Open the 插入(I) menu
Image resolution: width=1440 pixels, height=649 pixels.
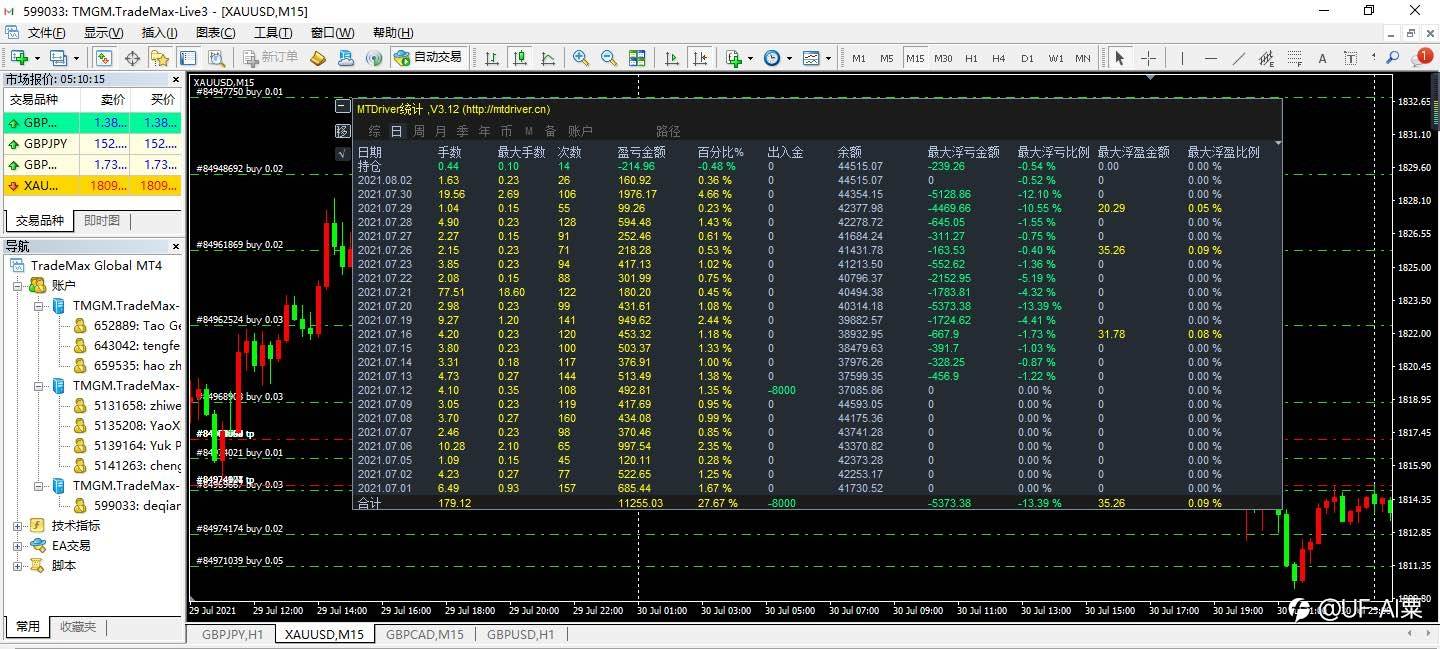pyautogui.click(x=159, y=33)
